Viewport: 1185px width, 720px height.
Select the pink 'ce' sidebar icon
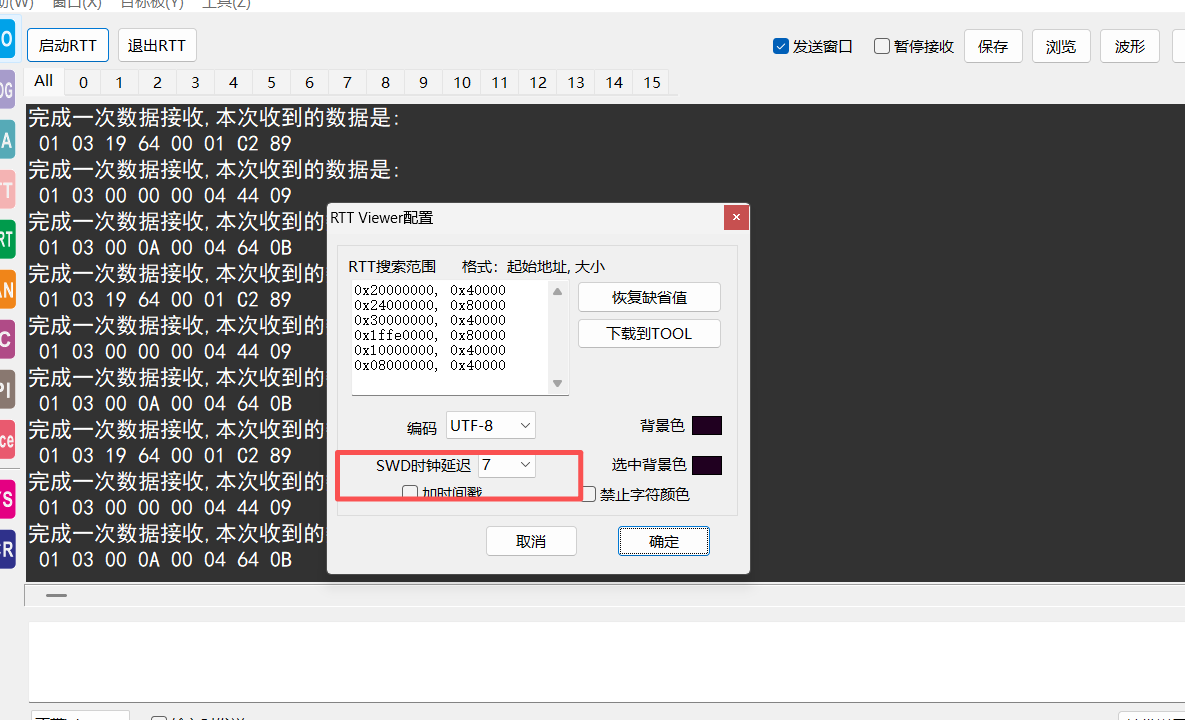point(7,439)
